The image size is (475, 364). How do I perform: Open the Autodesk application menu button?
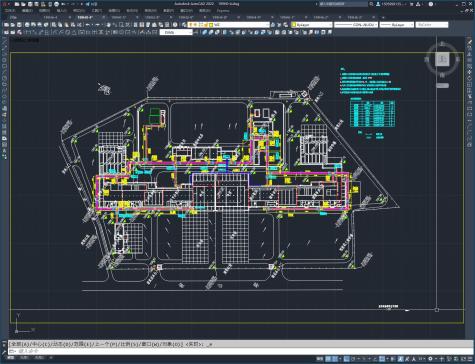coord(5,4)
